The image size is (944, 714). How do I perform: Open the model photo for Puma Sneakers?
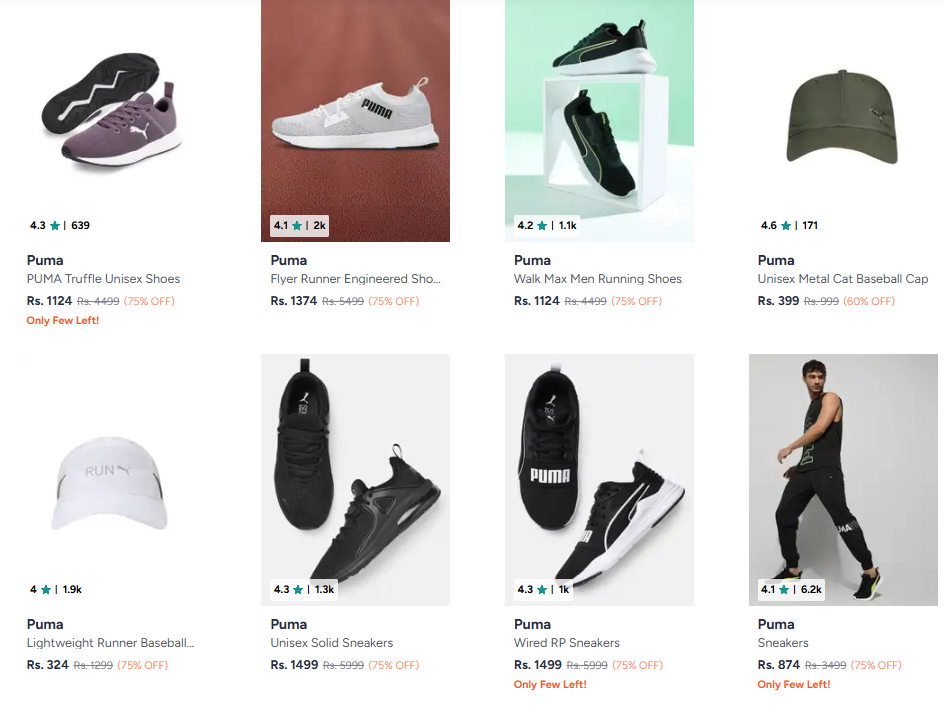click(x=843, y=470)
